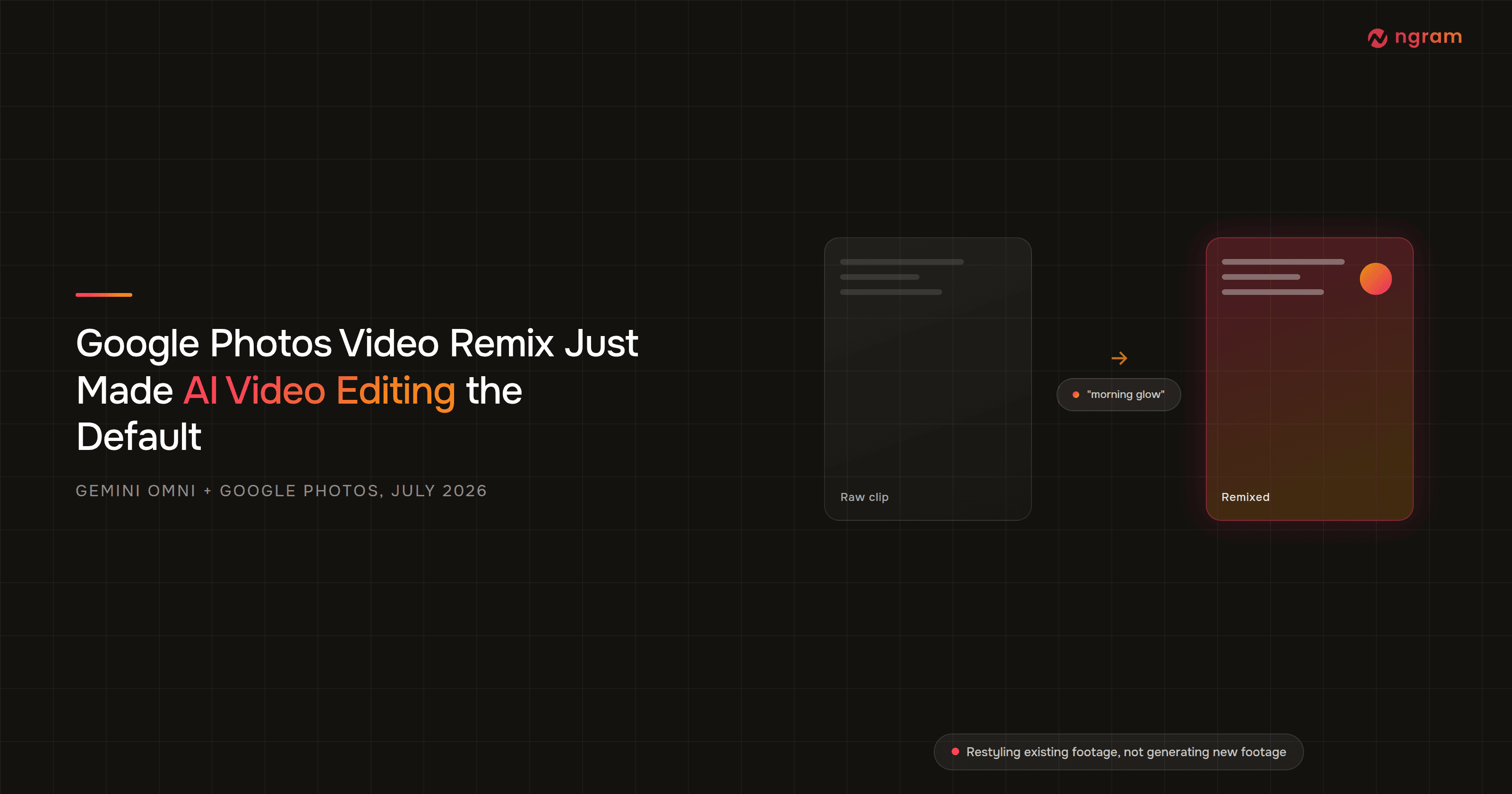Click the red dot in the Restyling footage pill
1512x794 pixels.
pyautogui.click(x=955, y=752)
